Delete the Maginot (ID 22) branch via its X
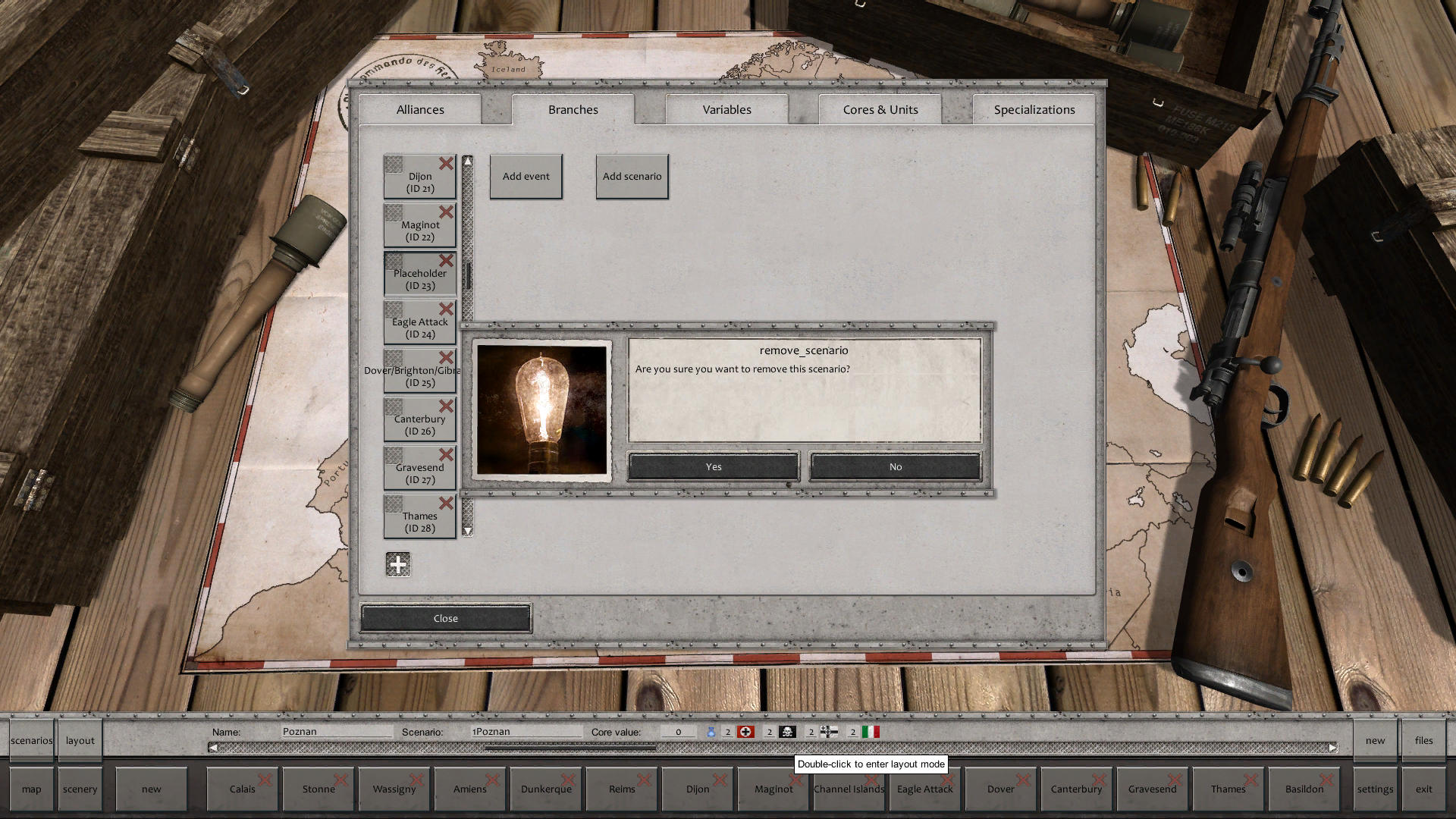This screenshot has height=819, width=1456. click(x=447, y=212)
